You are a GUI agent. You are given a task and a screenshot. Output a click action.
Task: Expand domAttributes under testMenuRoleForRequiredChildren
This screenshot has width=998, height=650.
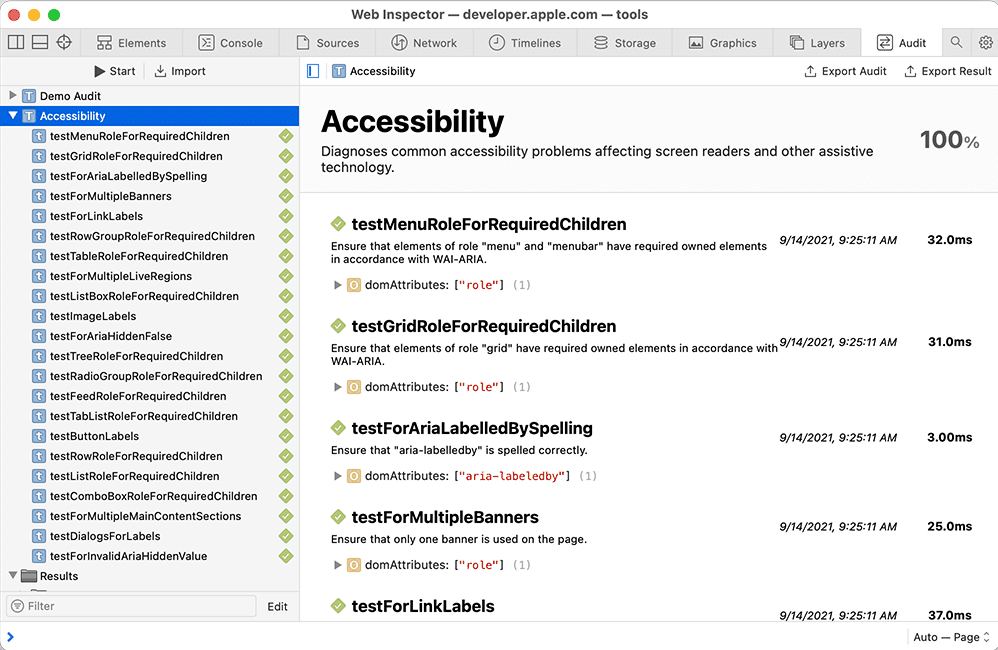[338, 285]
